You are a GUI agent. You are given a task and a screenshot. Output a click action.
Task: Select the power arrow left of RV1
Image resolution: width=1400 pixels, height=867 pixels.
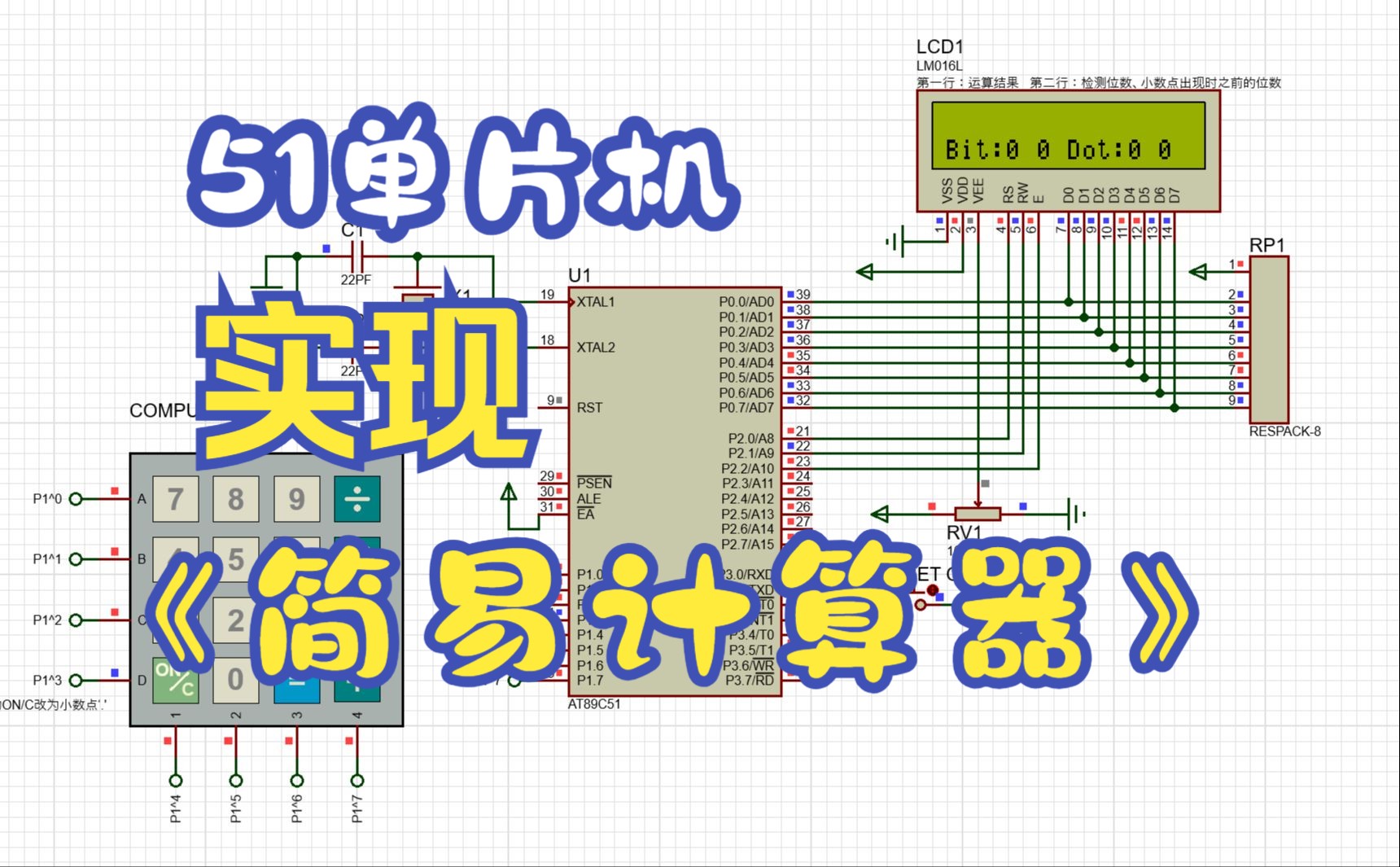pyautogui.click(x=879, y=514)
